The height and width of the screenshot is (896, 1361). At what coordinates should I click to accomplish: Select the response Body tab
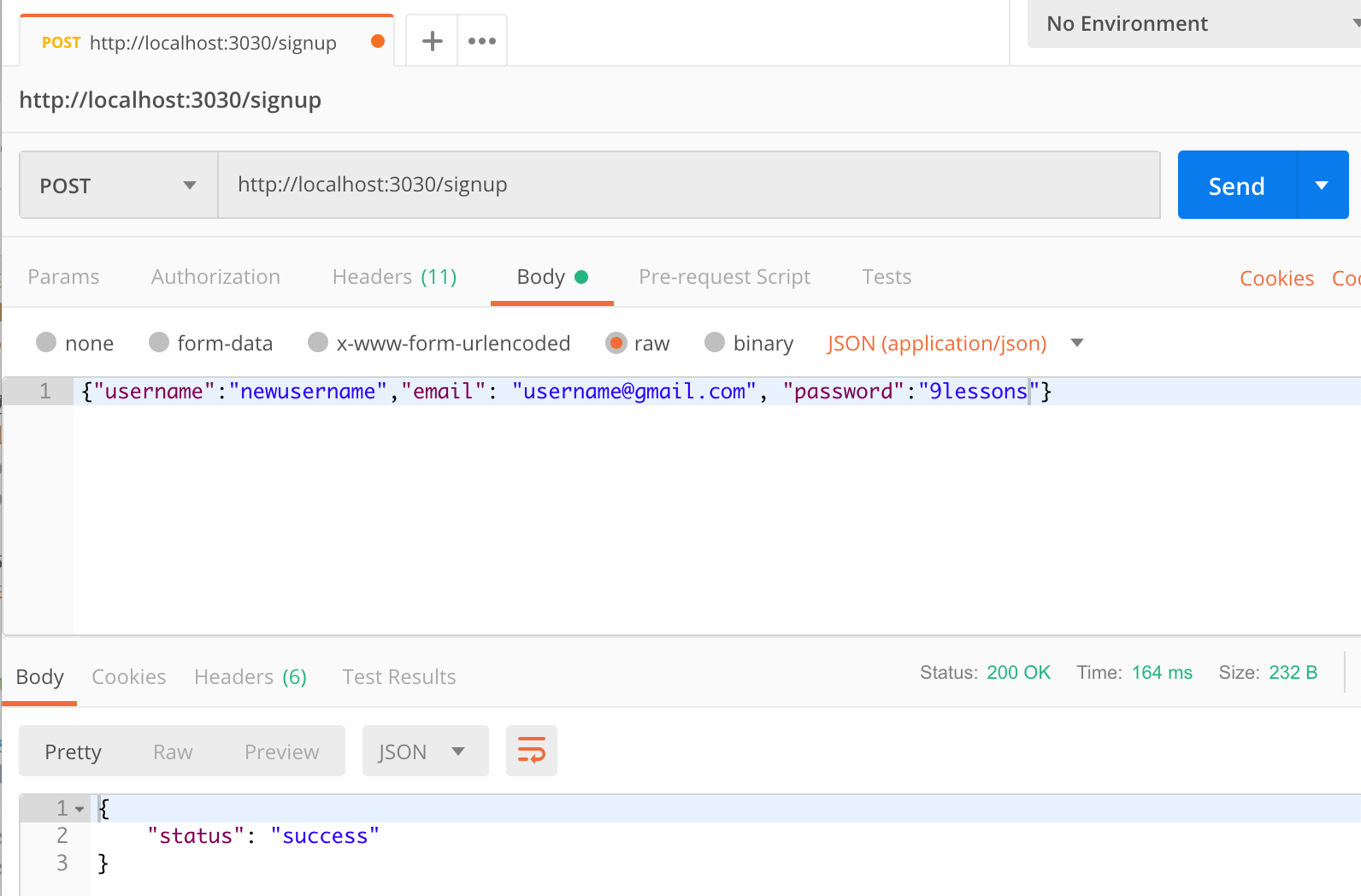tap(40, 677)
